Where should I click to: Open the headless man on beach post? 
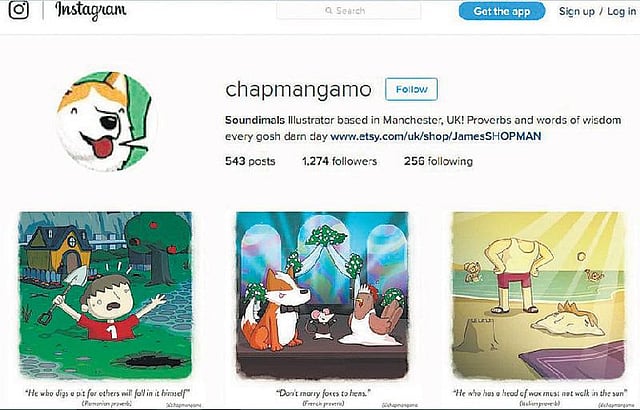pyautogui.click(x=538, y=295)
